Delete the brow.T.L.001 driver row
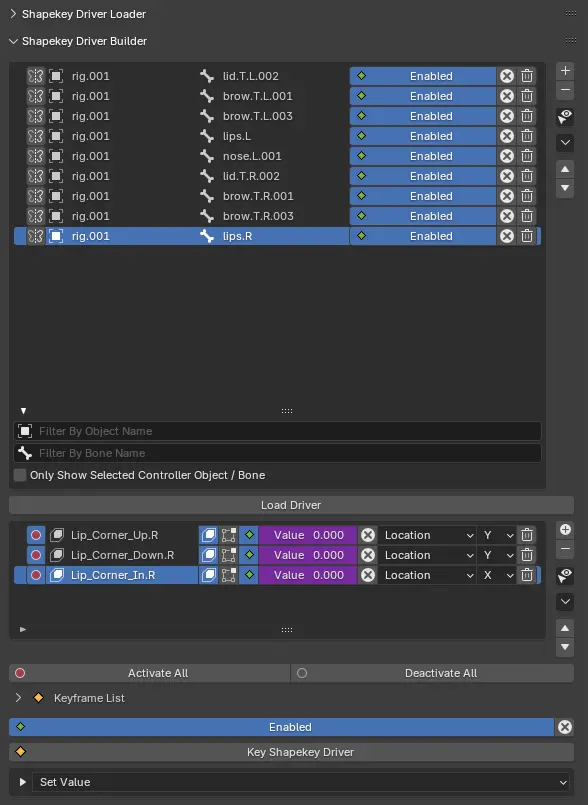The width and height of the screenshot is (588, 805). pos(527,96)
